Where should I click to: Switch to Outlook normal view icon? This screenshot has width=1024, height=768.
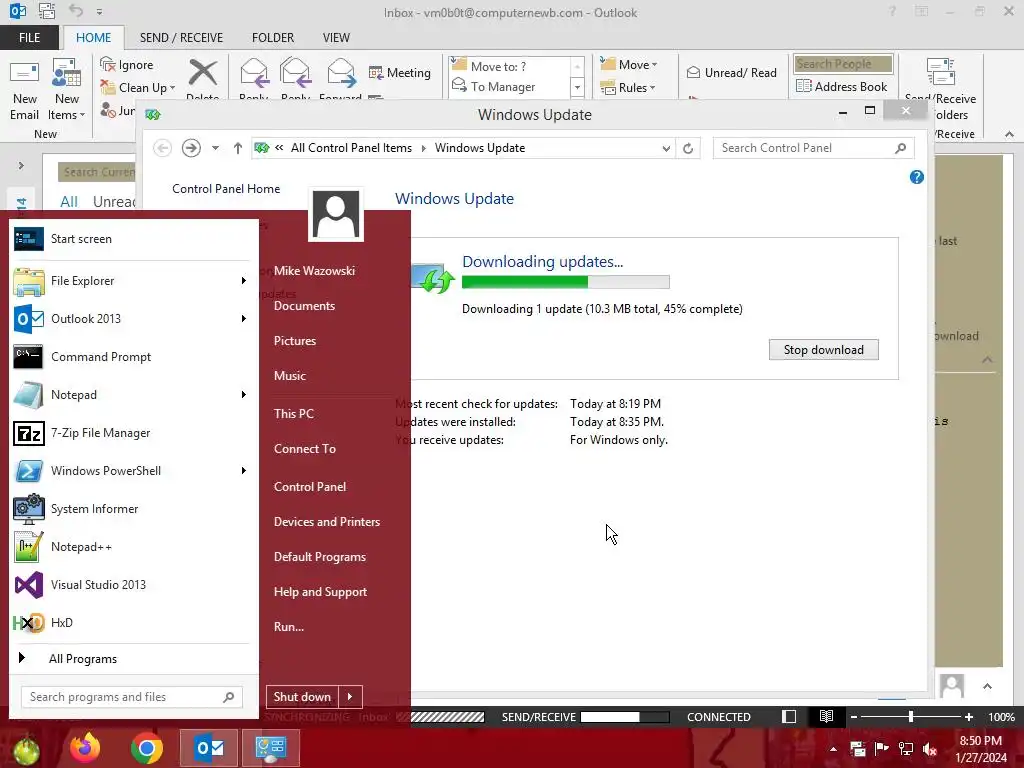coord(789,716)
